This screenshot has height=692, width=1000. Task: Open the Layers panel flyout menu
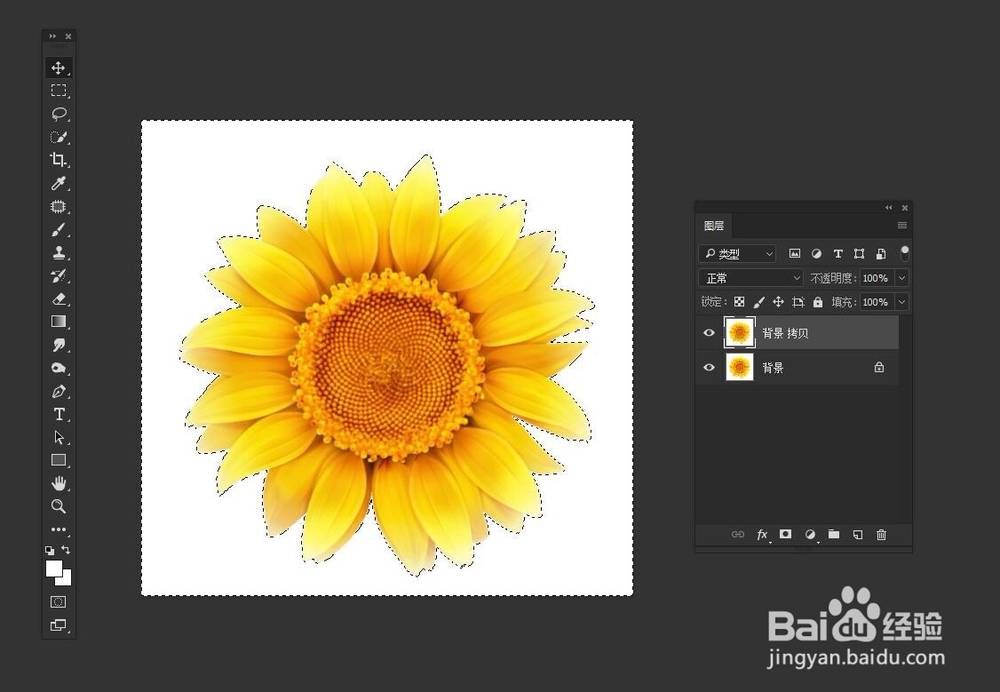click(902, 225)
